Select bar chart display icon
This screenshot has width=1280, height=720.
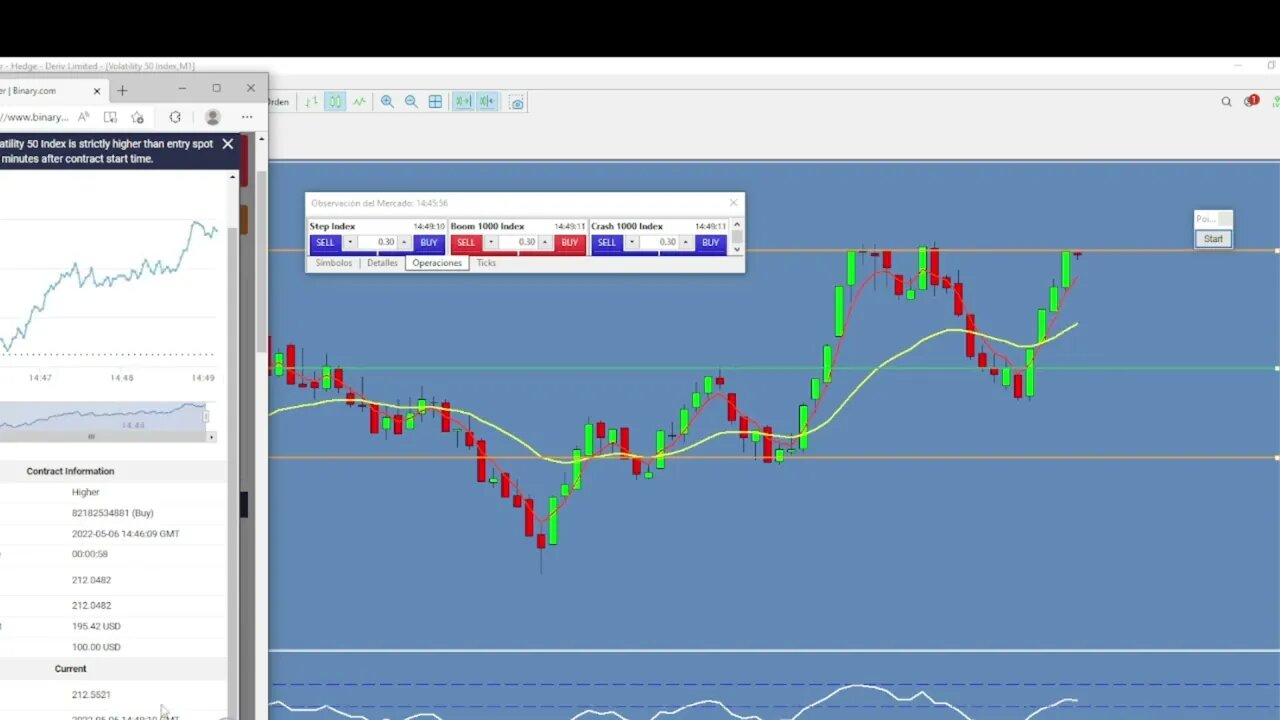coord(311,102)
